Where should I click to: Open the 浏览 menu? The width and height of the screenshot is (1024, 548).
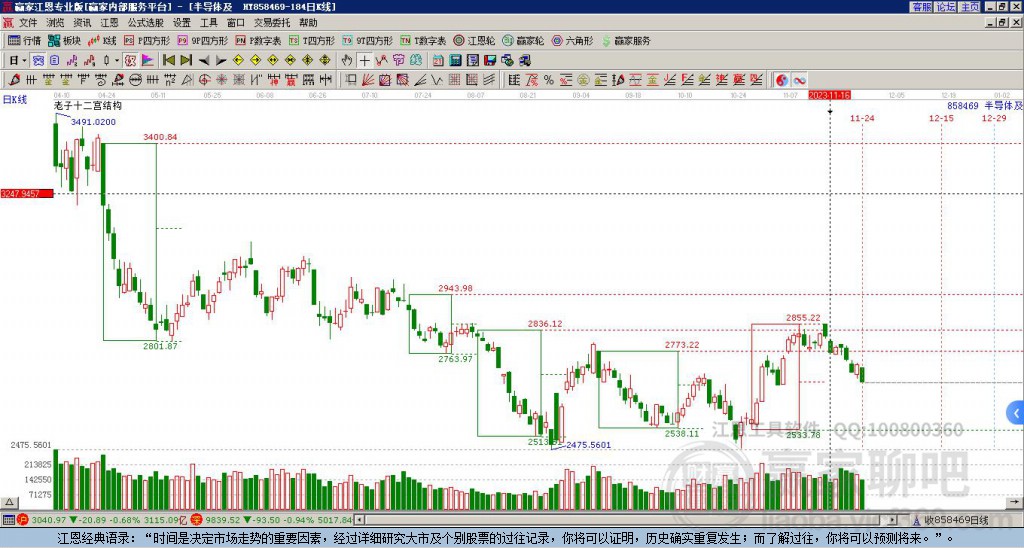[55, 23]
